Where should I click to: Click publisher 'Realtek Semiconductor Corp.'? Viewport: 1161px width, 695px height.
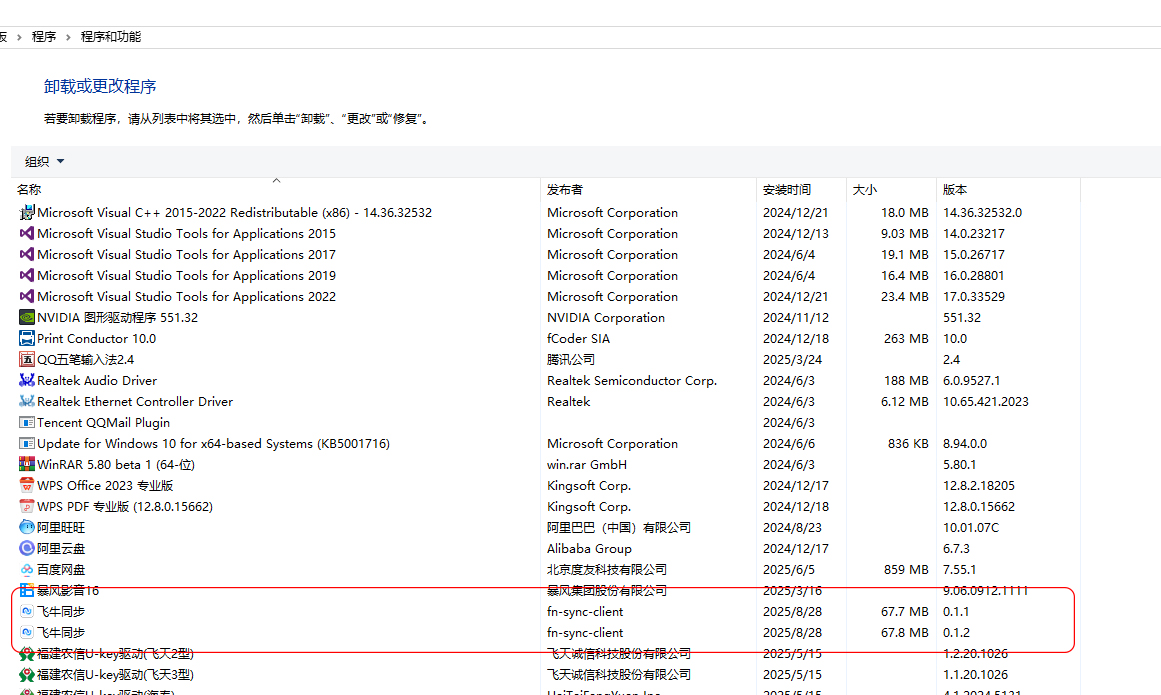pyautogui.click(x=632, y=380)
